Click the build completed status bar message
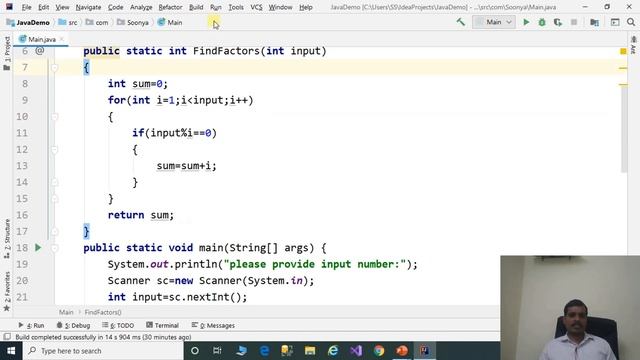This screenshot has height=360, width=640. click(x=103, y=337)
